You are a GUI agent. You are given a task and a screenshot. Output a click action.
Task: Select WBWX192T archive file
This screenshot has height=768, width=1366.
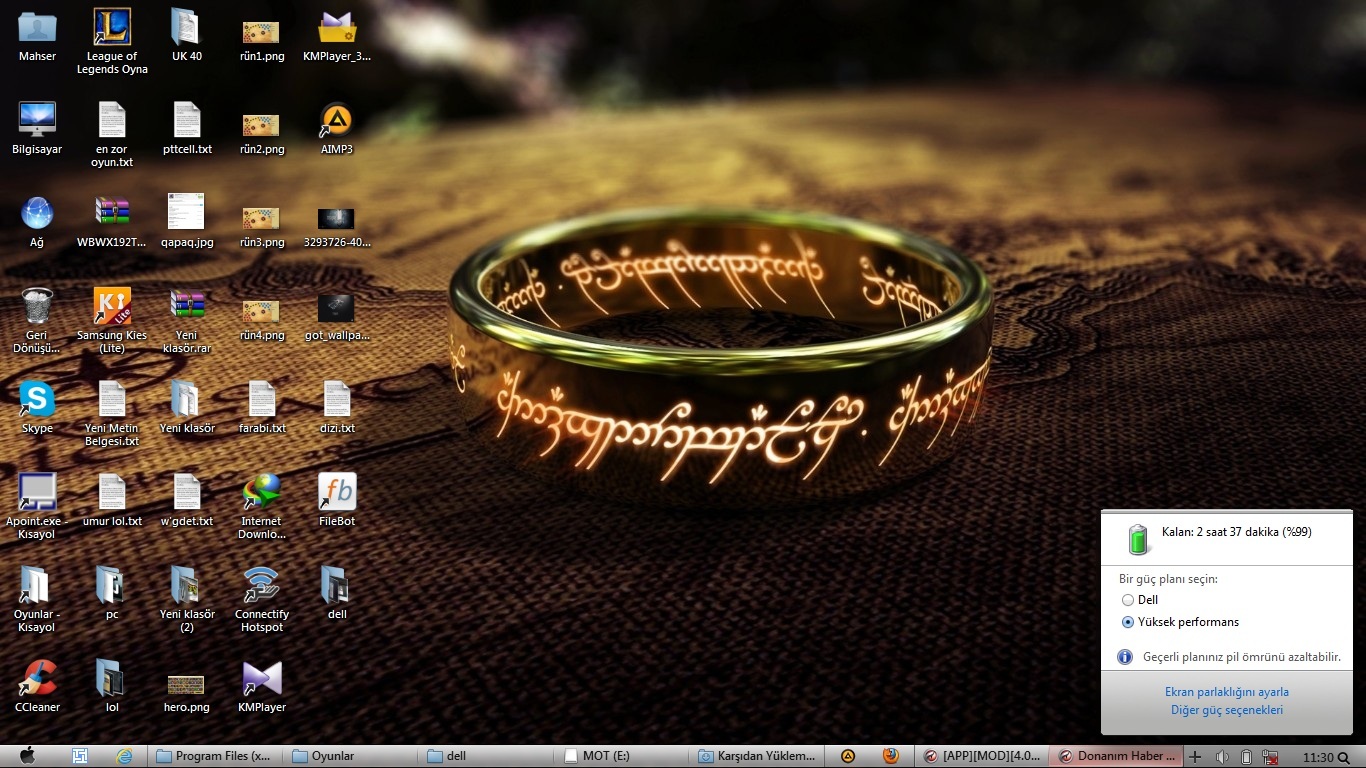click(112, 222)
